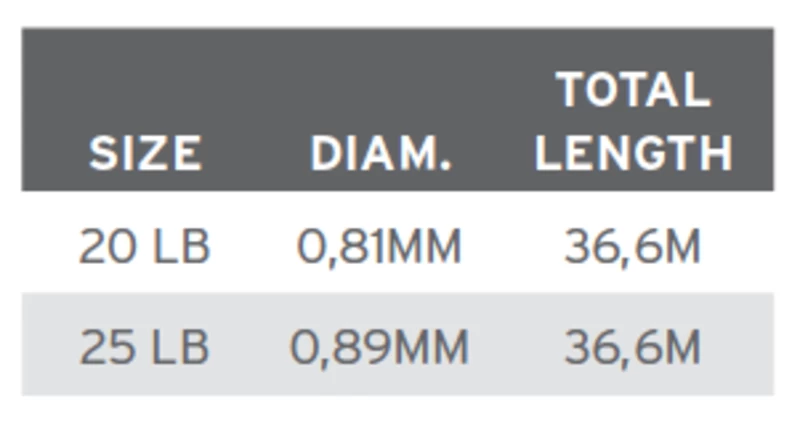Click the LB unit in the second row
The width and height of the screenshot is (800, 425).
click(180, 346)
